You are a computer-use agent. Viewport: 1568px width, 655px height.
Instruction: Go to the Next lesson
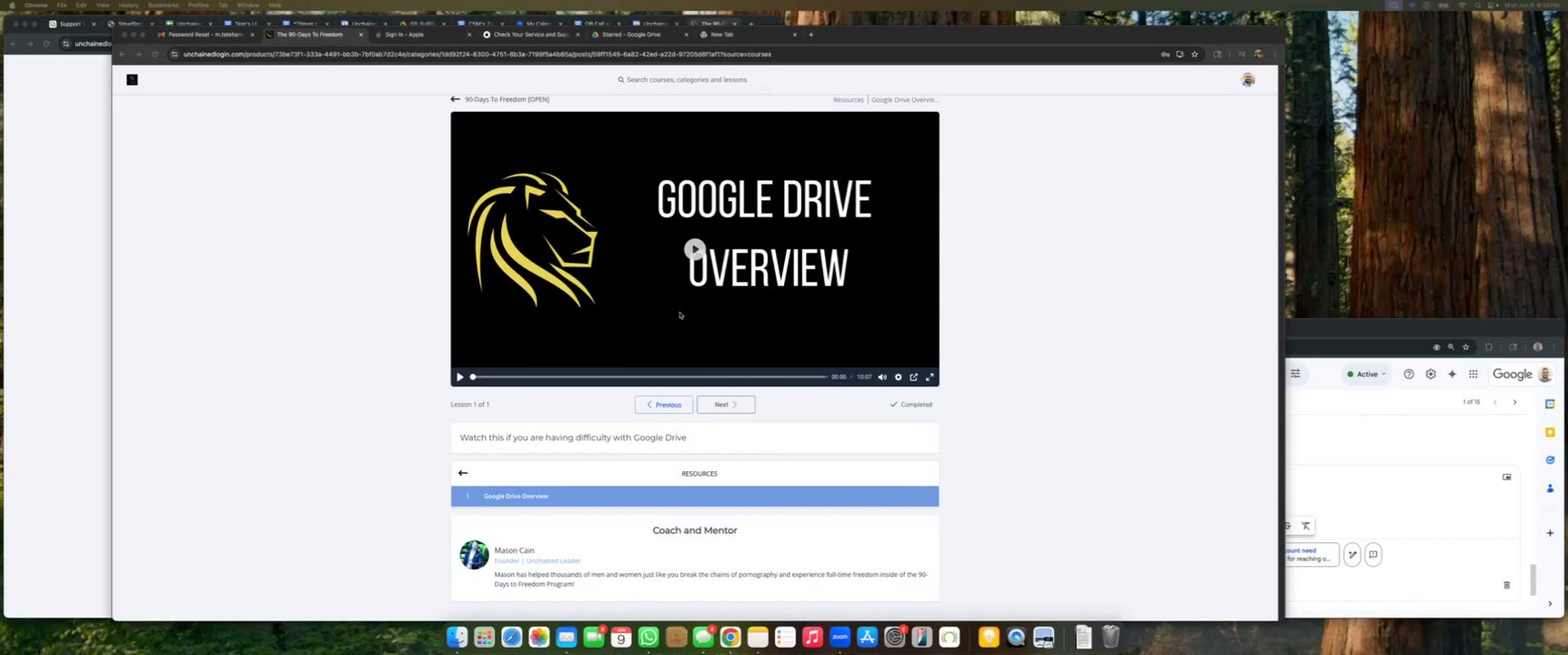(726, 405)
